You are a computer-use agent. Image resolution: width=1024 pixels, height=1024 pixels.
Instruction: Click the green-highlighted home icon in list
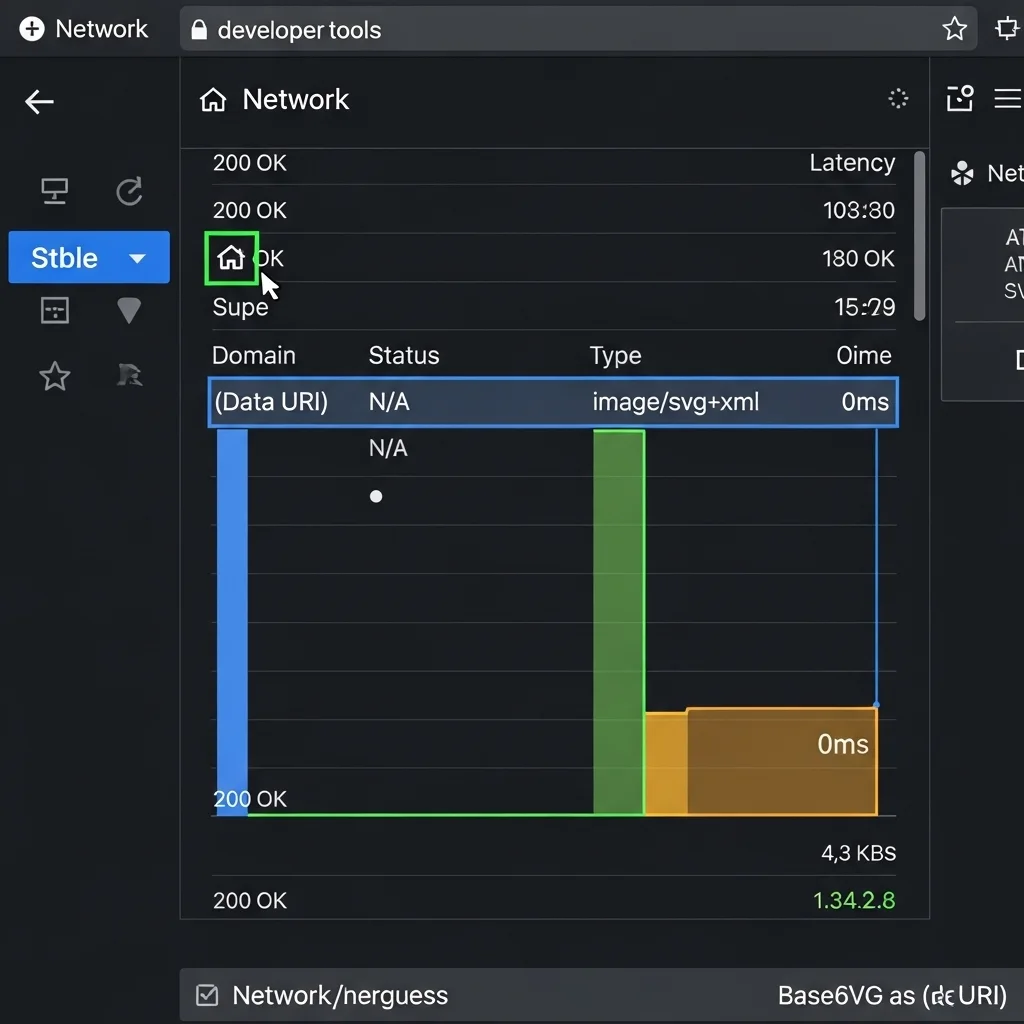point(231,258)
